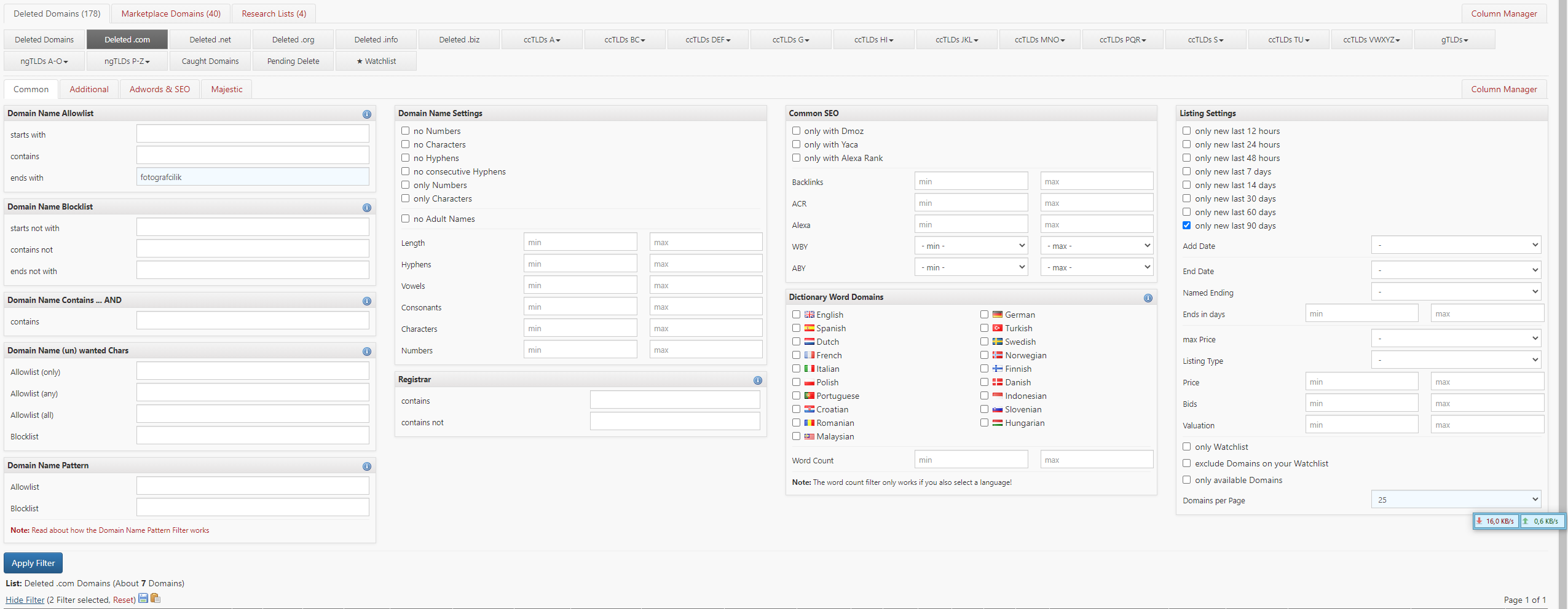Open the Pending Delete list
Image resolution: width=1568 pixels, height=609 pixels.
pos(293,61)
